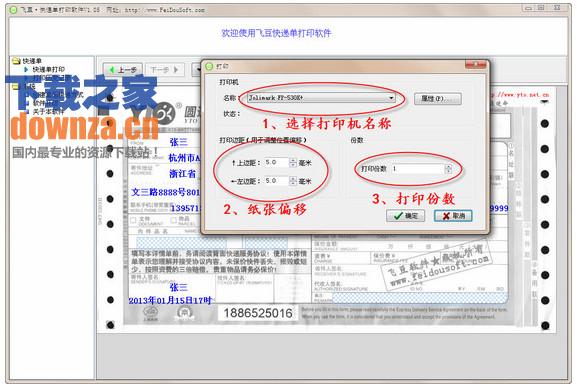The width and height of the screenshot is (577, 384).
Task: Increase the 上边距 top margin value
Action: pos(293,160)
